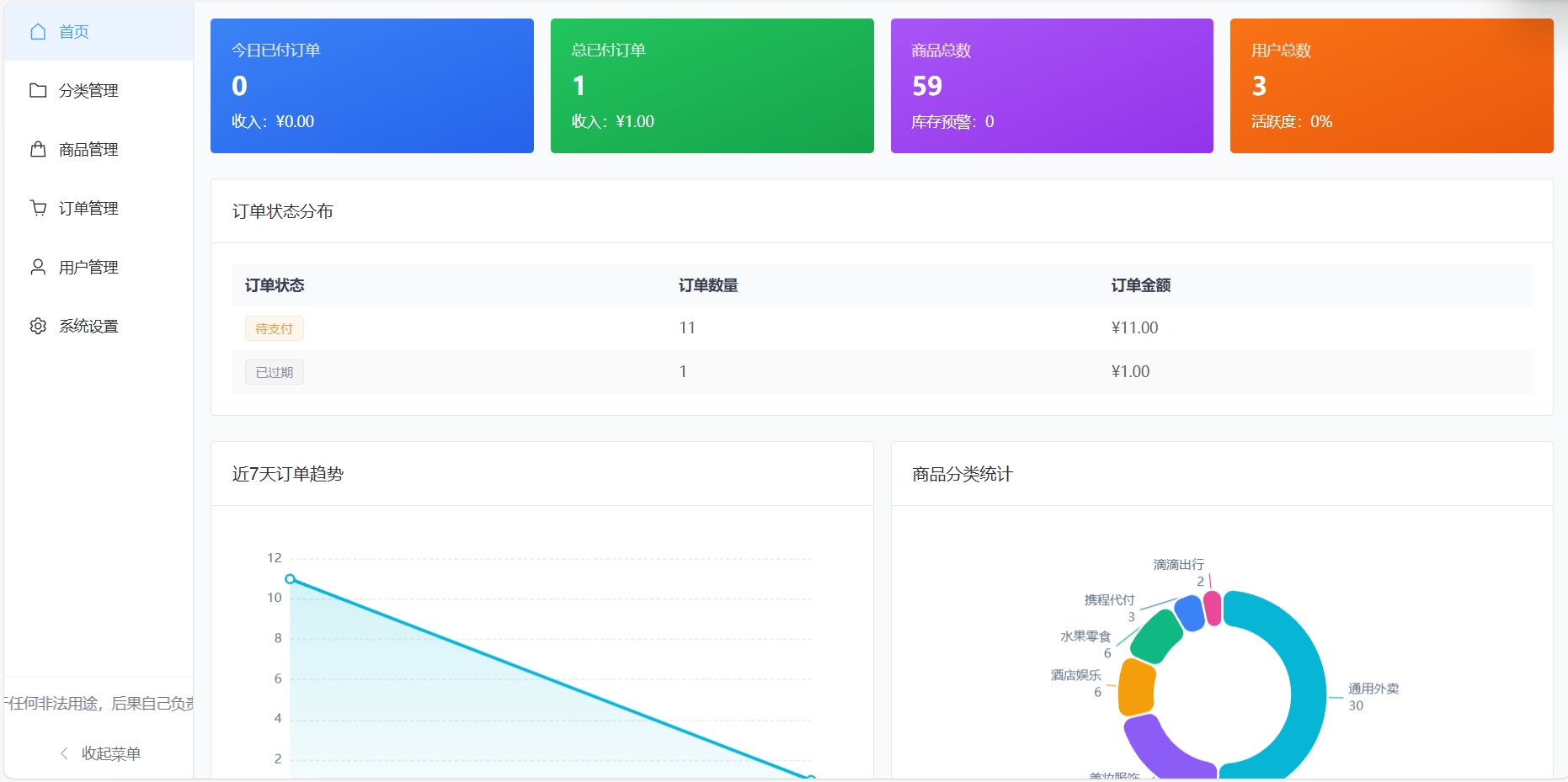This screenshot has width=1568, height=782.
Task: Open the 总已付订单 green stat card
Action: (x=712, y=86)
